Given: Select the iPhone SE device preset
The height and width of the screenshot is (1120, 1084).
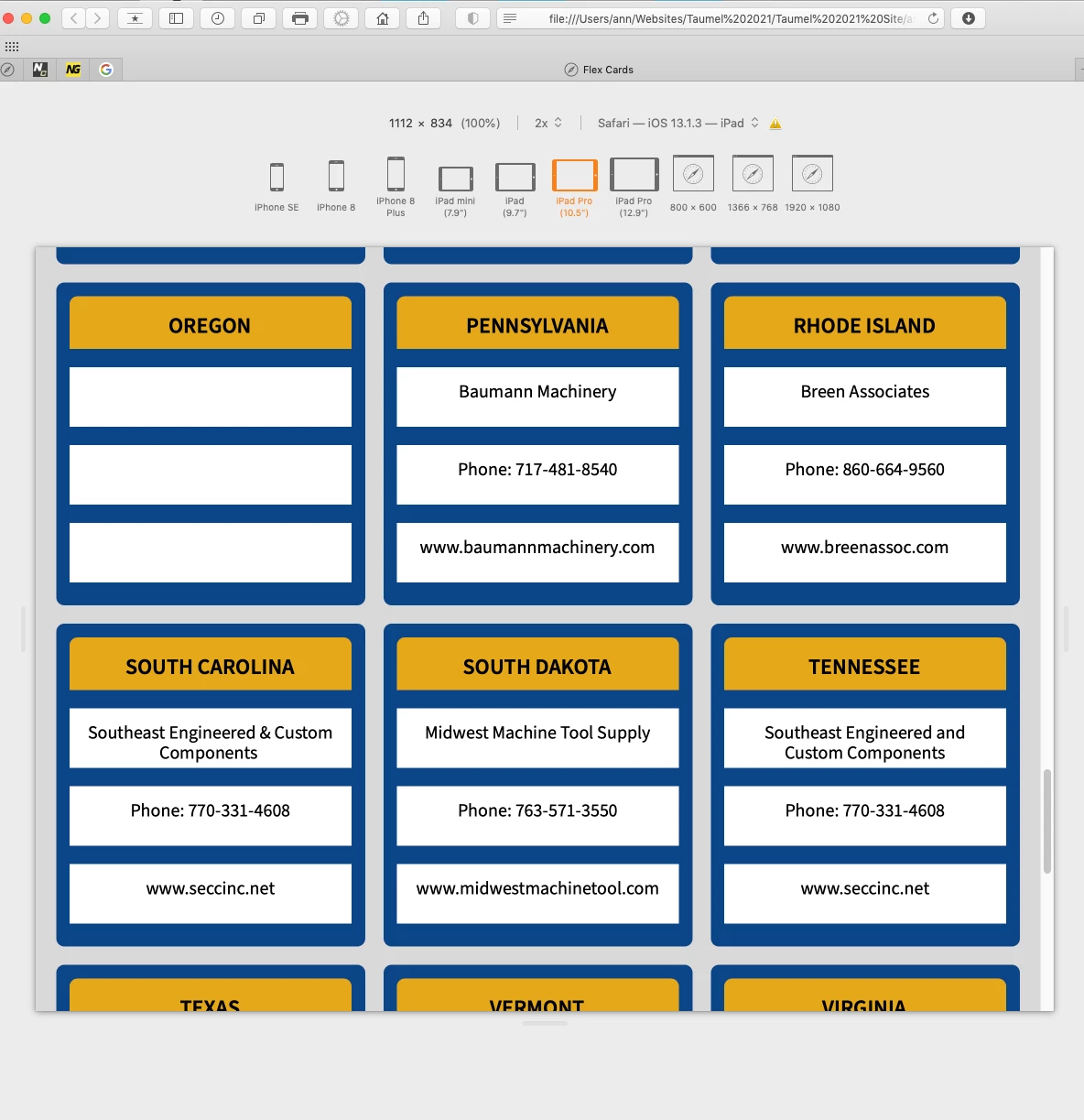Looking at the screenshot, I should tap(276, 187).
